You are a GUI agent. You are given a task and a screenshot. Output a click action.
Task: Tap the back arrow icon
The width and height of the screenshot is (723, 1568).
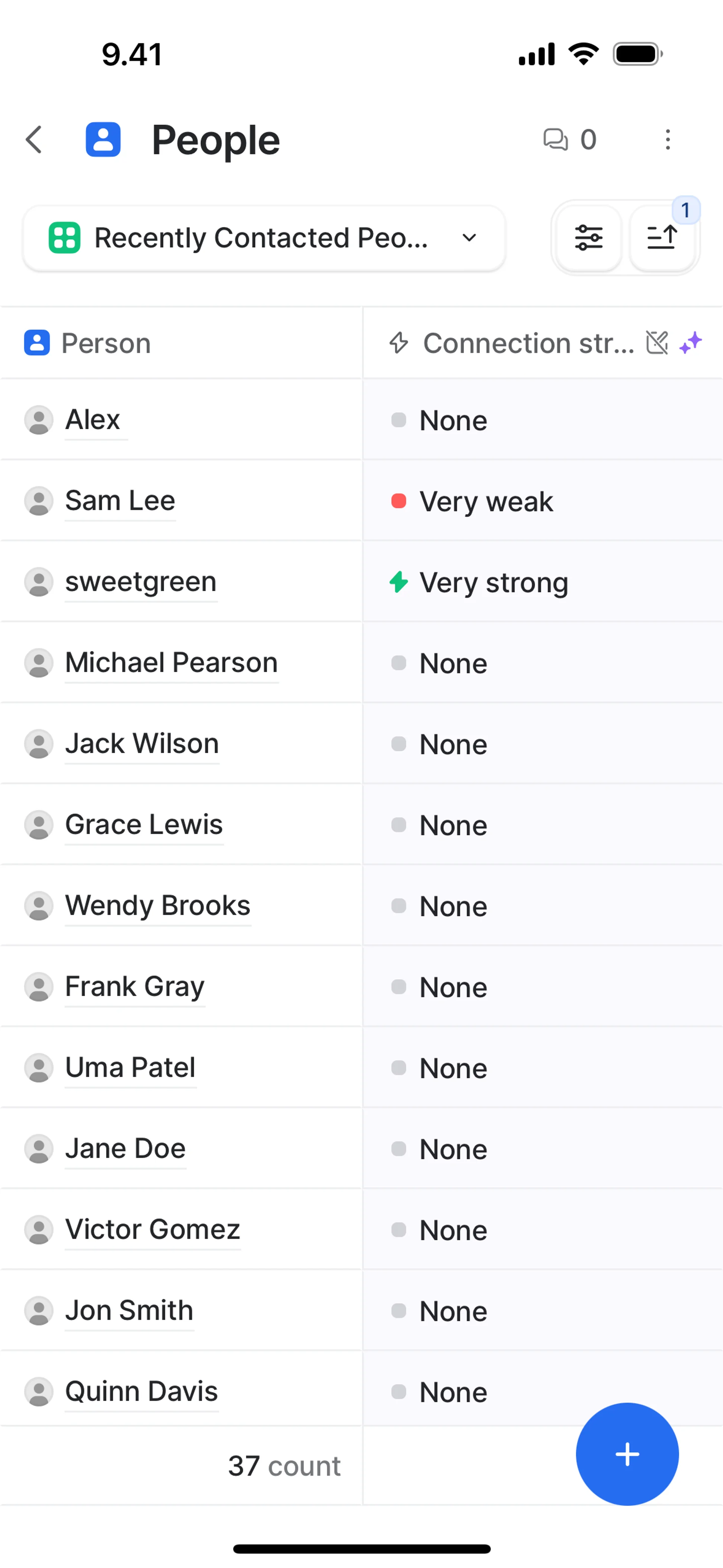(35, 140)
